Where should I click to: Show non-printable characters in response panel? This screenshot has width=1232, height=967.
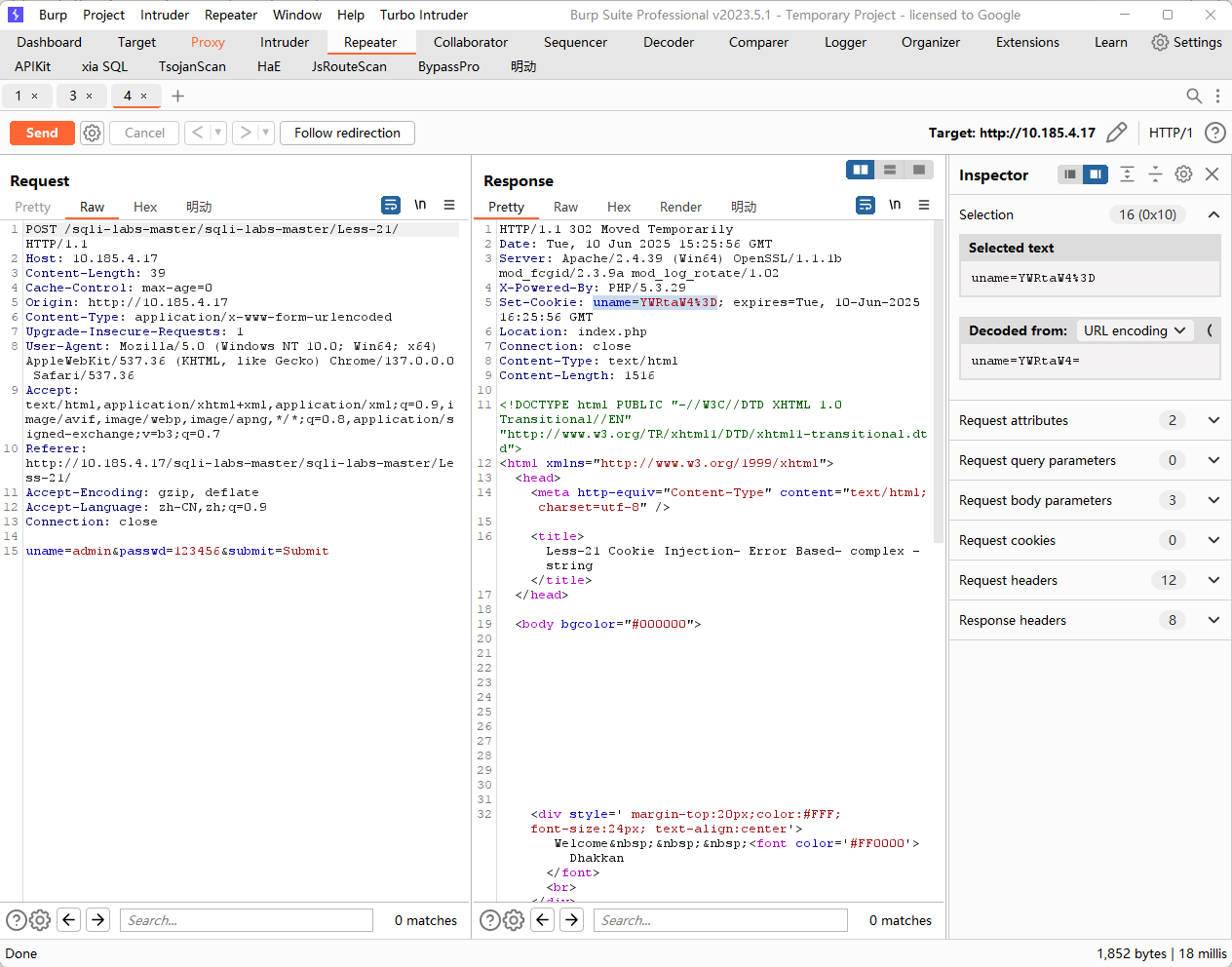click(x=895, y=205)
